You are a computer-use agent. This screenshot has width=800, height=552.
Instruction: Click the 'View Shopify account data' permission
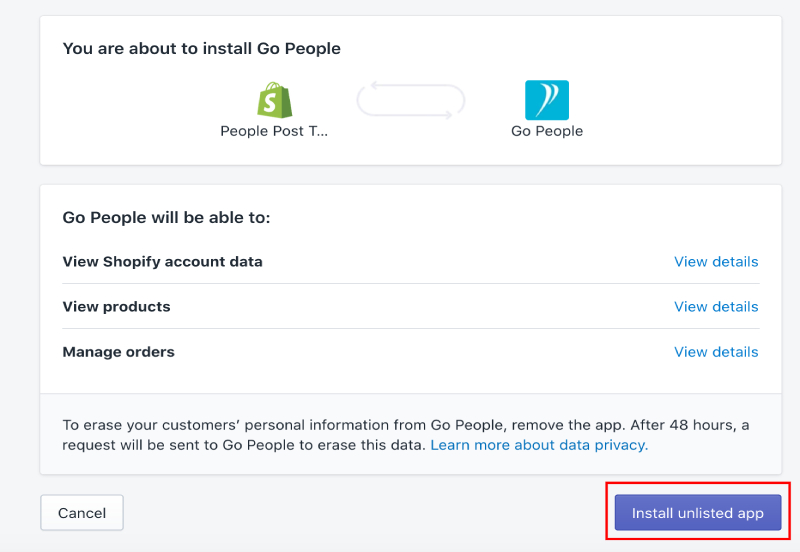162,262
